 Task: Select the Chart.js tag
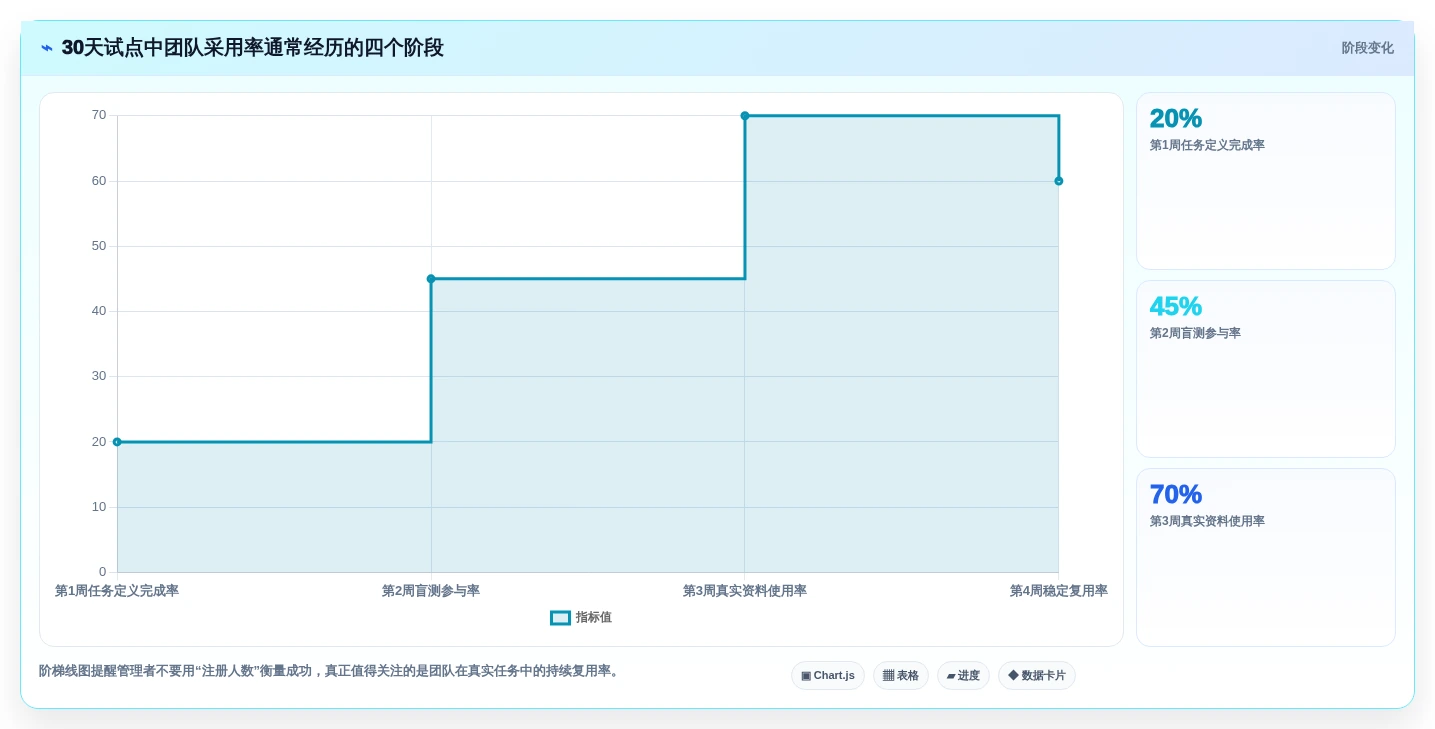[828, 676]
